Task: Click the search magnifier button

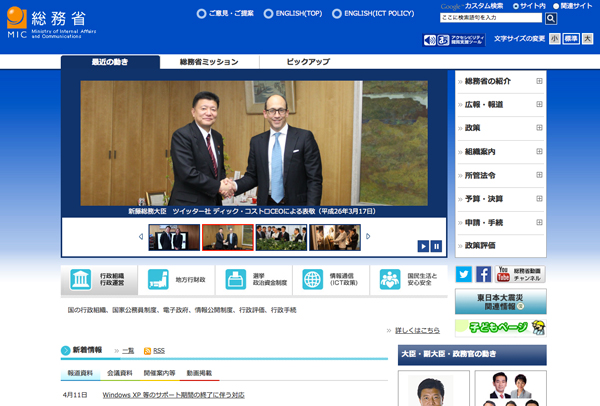Action: click(x=550, y=18)
